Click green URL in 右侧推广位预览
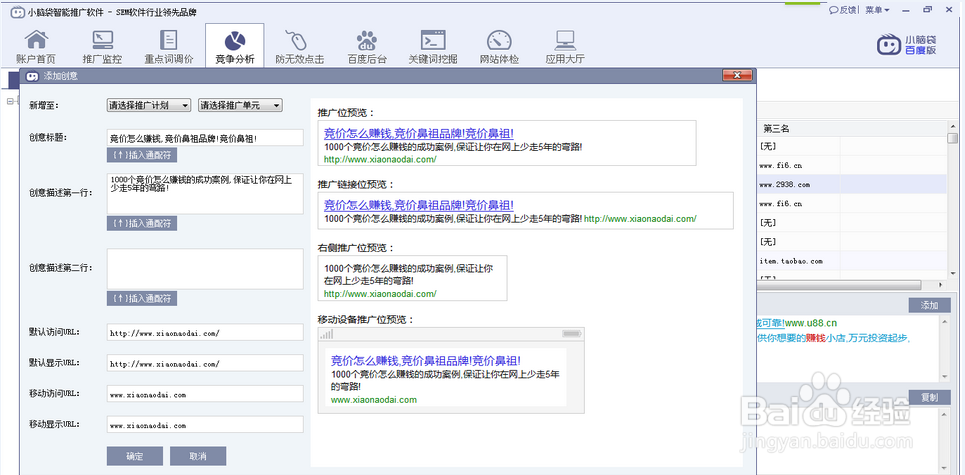 [380, 293]
